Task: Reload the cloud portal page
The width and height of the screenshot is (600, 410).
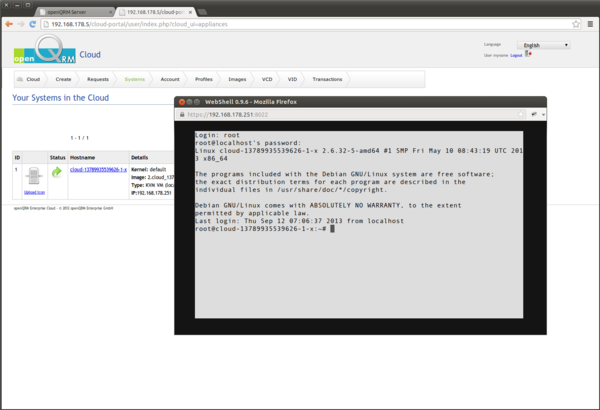Action: tap(33, 24)
